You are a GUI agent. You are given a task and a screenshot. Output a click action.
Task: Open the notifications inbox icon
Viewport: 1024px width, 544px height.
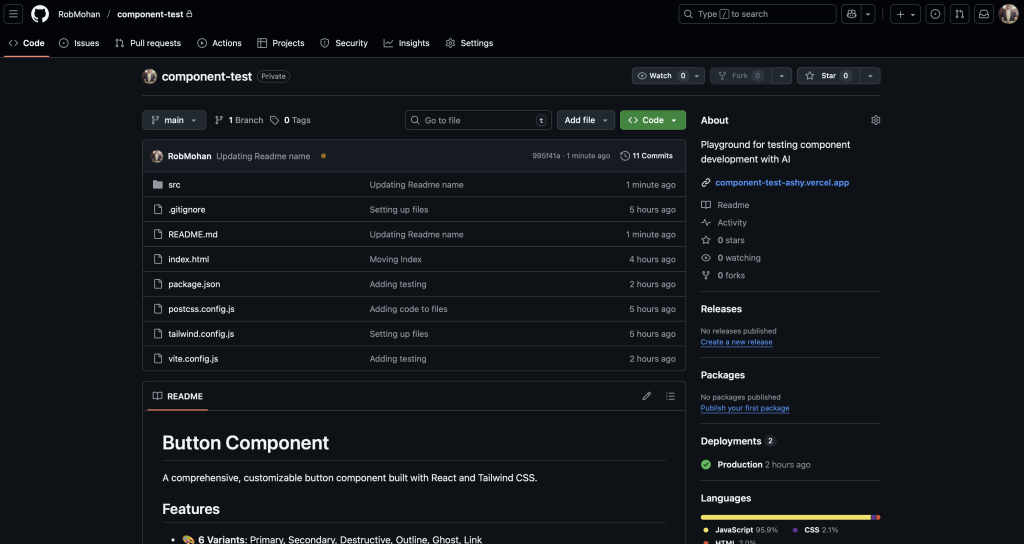[x=984, y=14]
